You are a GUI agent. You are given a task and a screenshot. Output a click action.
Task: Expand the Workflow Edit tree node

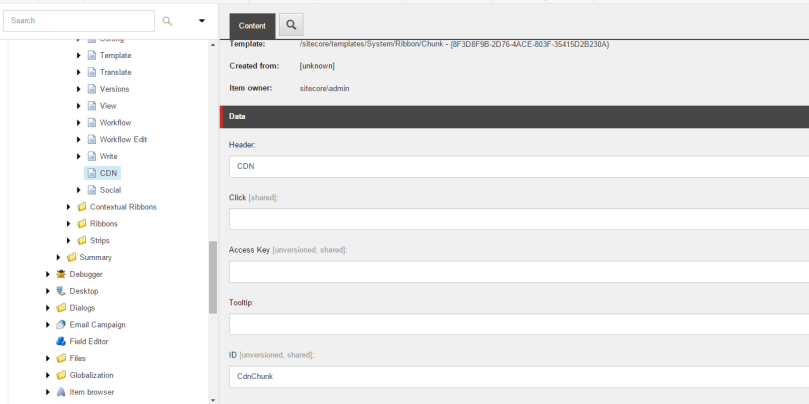pos(79,139)
